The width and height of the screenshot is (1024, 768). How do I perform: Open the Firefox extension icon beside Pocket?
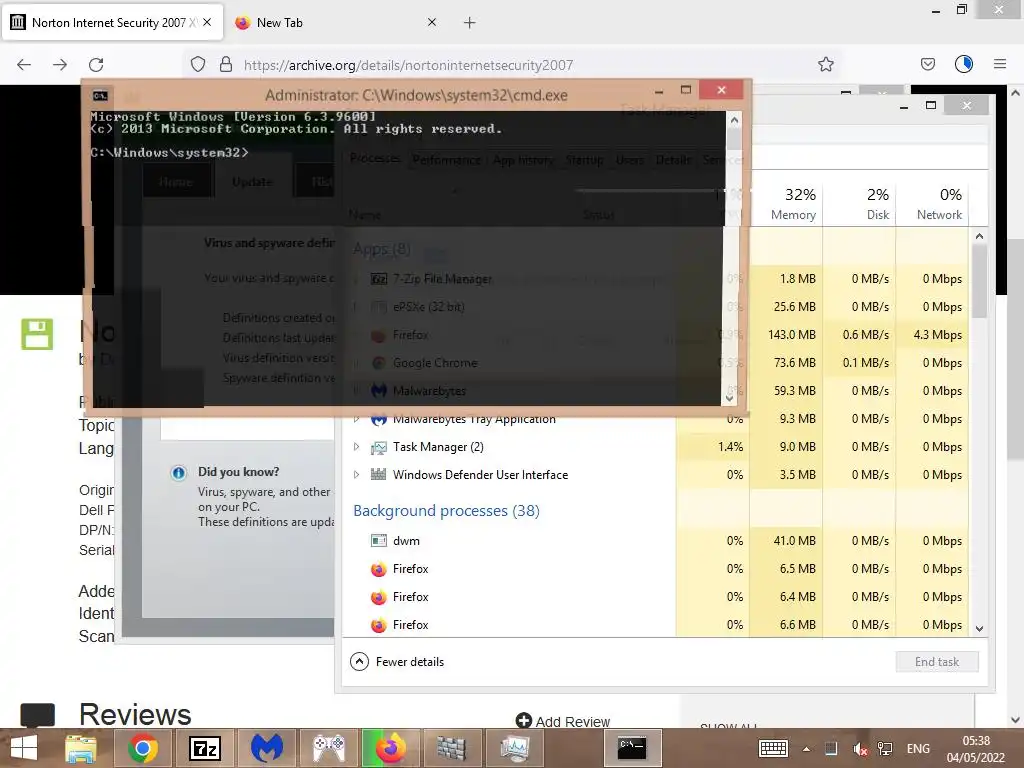point(964,64)
